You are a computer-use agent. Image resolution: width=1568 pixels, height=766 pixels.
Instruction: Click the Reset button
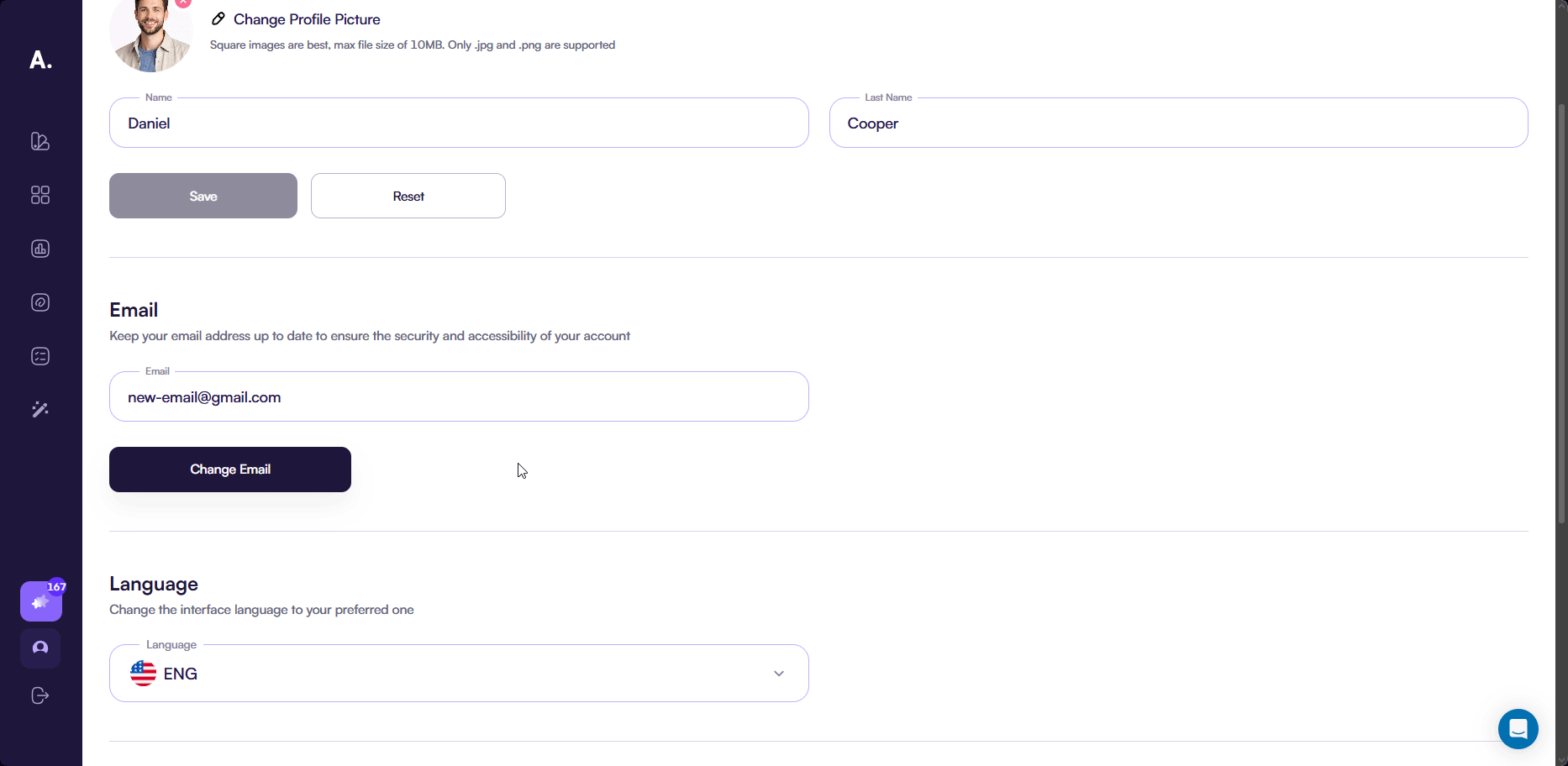(x=408, y=196)
